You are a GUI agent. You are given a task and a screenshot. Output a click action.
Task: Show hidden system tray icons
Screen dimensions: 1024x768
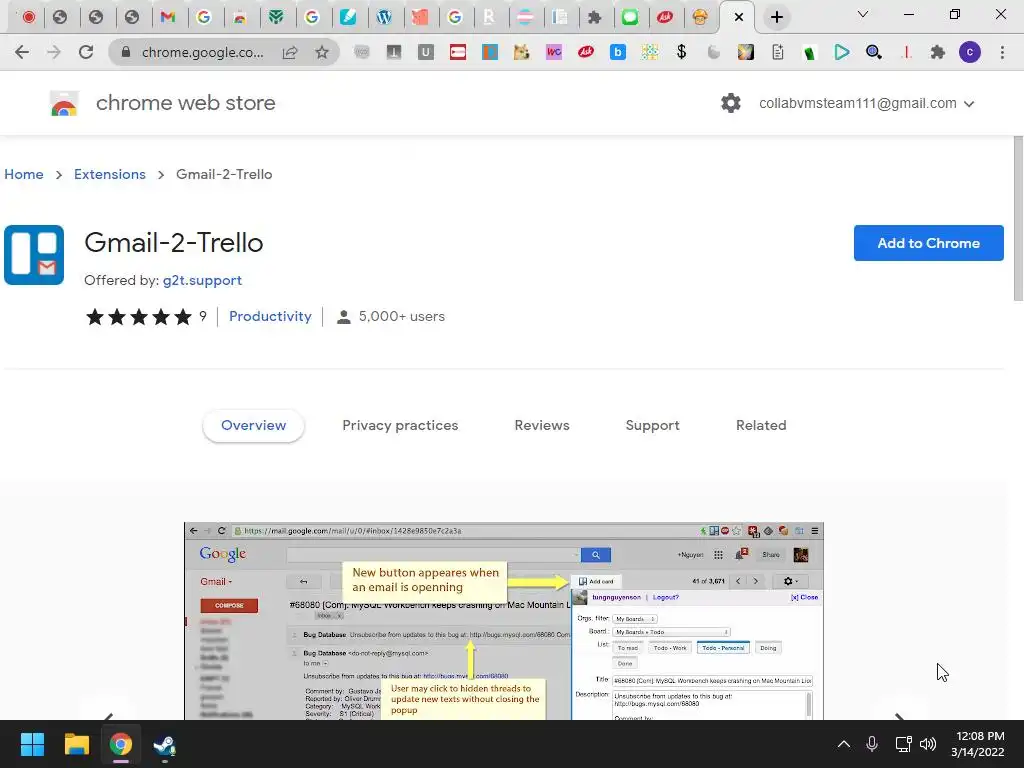point(844,744)
